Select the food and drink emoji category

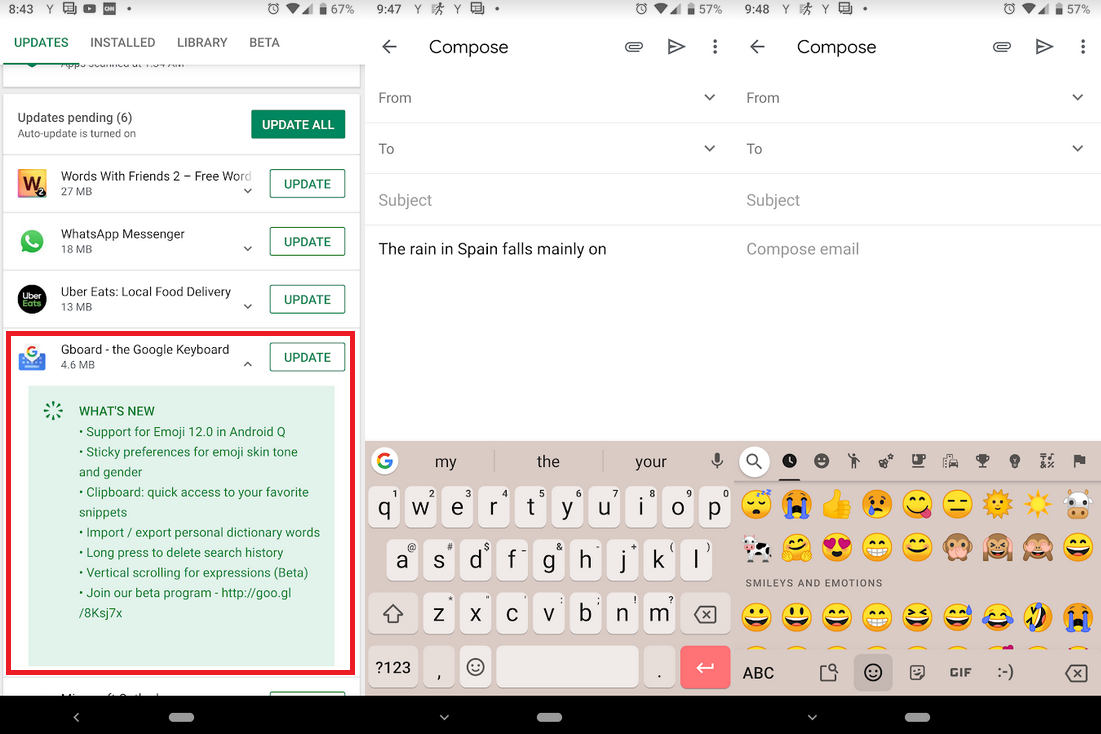918,461
